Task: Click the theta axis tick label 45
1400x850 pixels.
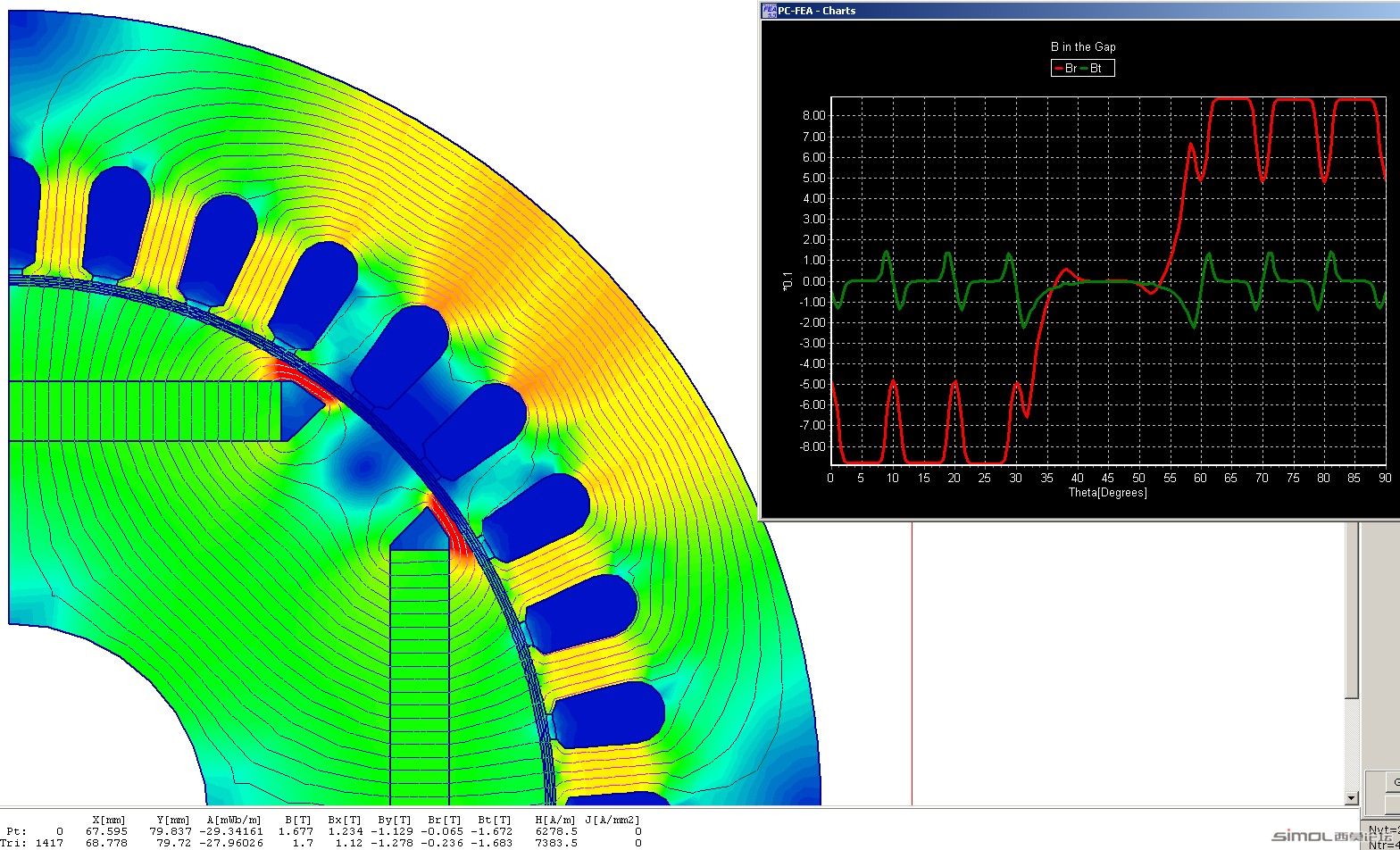Action: click(1107, 479)
